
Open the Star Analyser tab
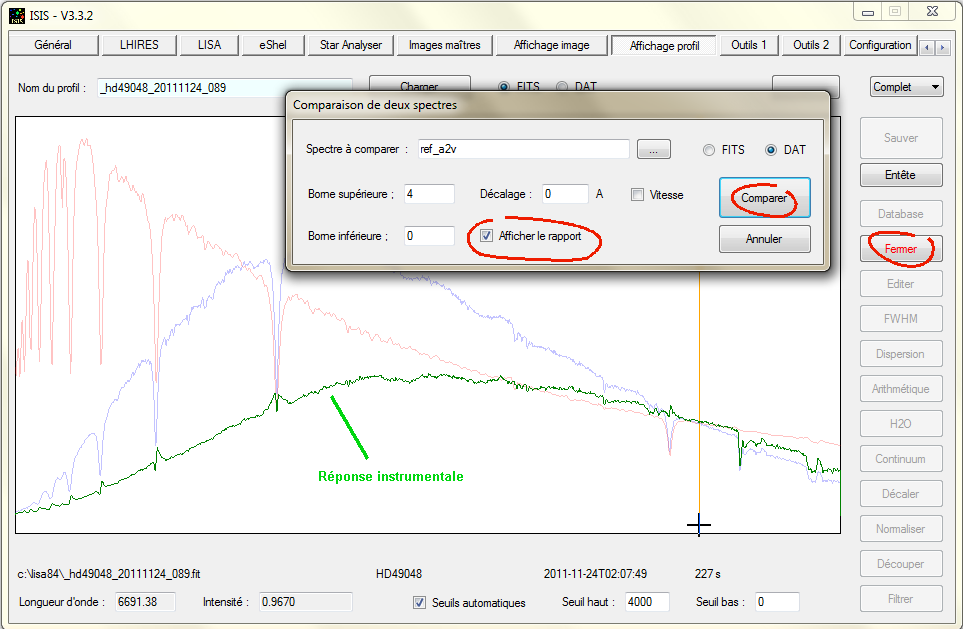(351, 45)
